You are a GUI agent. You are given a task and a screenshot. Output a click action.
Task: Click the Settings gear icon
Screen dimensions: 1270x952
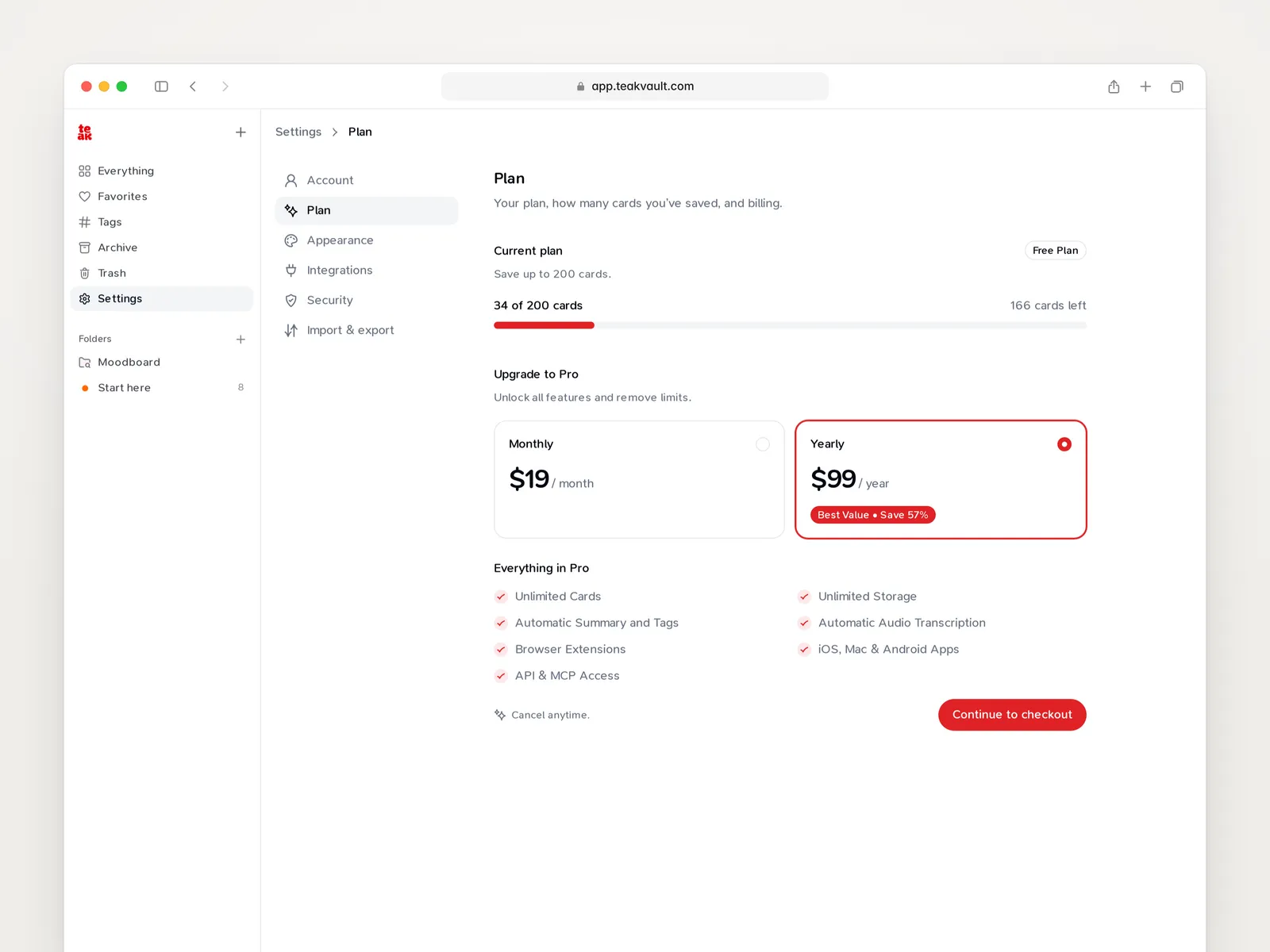coord(85,299)
